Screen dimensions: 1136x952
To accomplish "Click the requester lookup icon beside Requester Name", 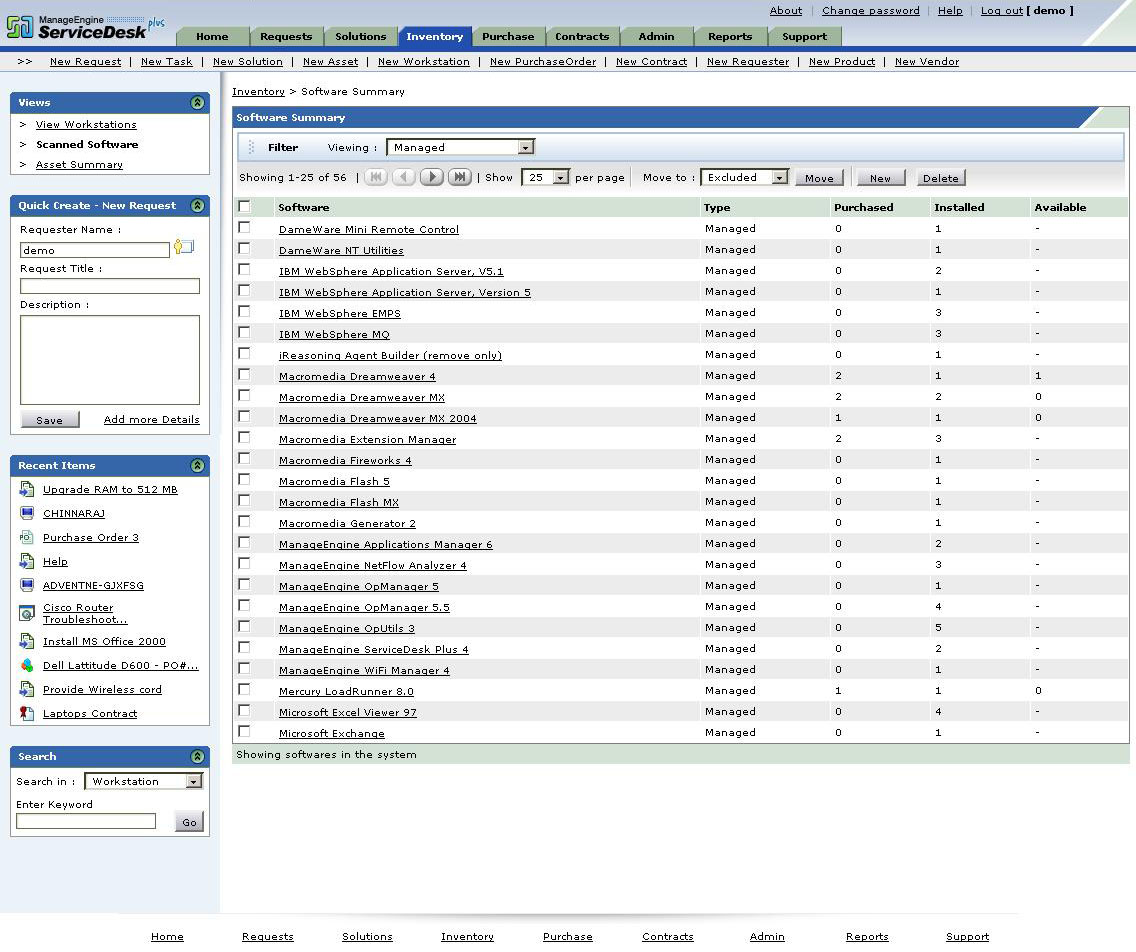I will pyautogui.click(x=184, y=247).
